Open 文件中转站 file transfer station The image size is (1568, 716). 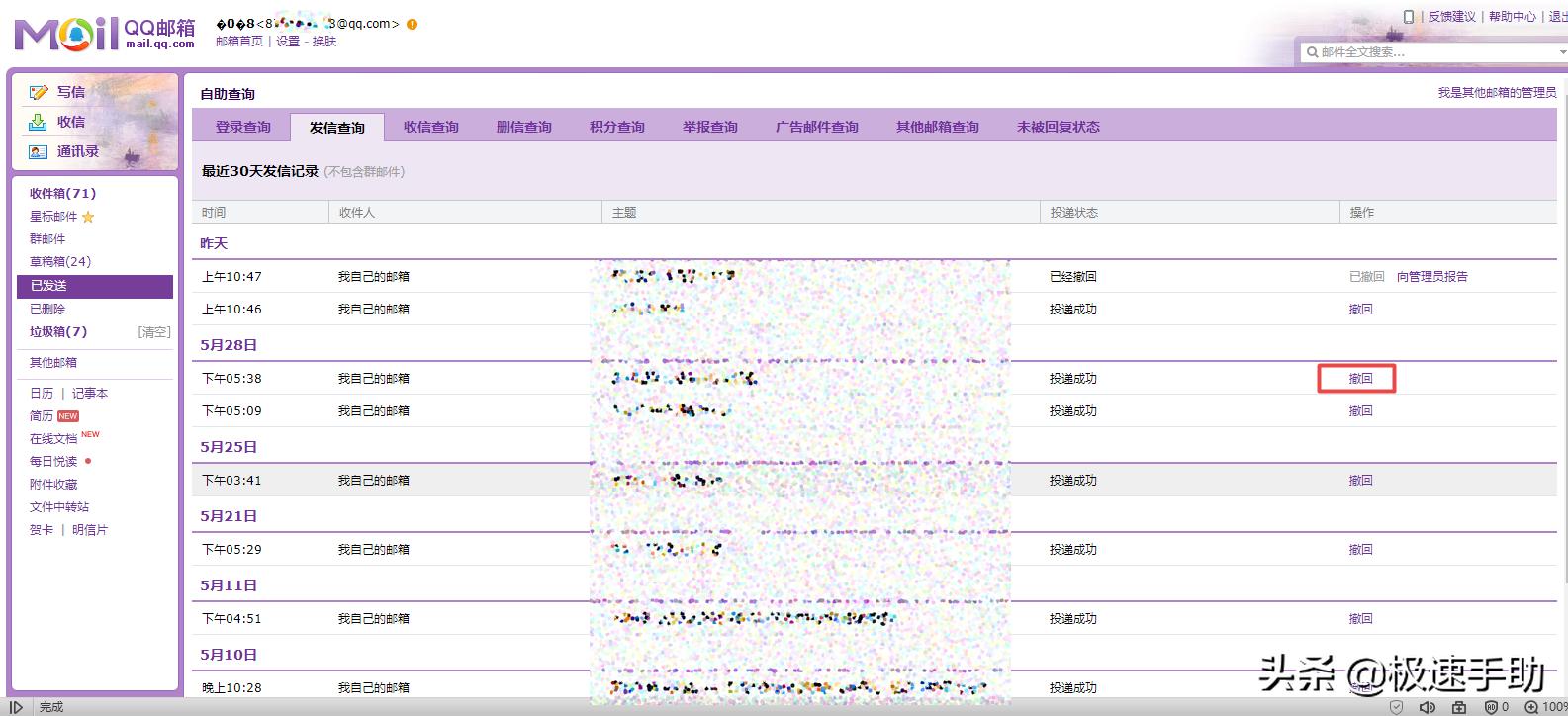(x=59, y=507)
